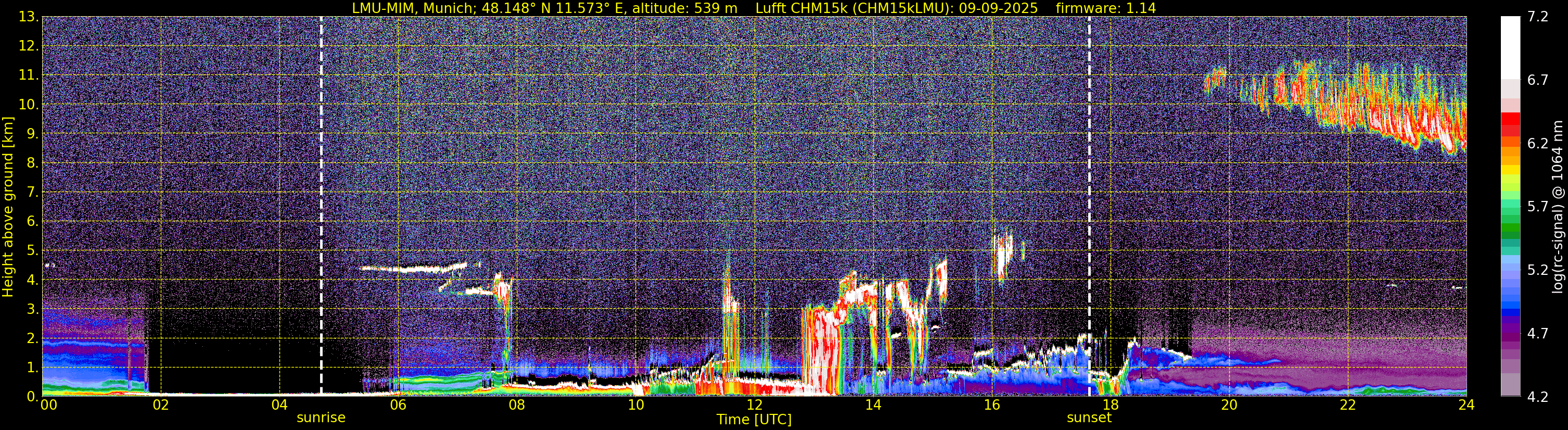Click the "sunset" label below the time axis
Screen dimensions: 1568x430
[x=1089, y=418]
